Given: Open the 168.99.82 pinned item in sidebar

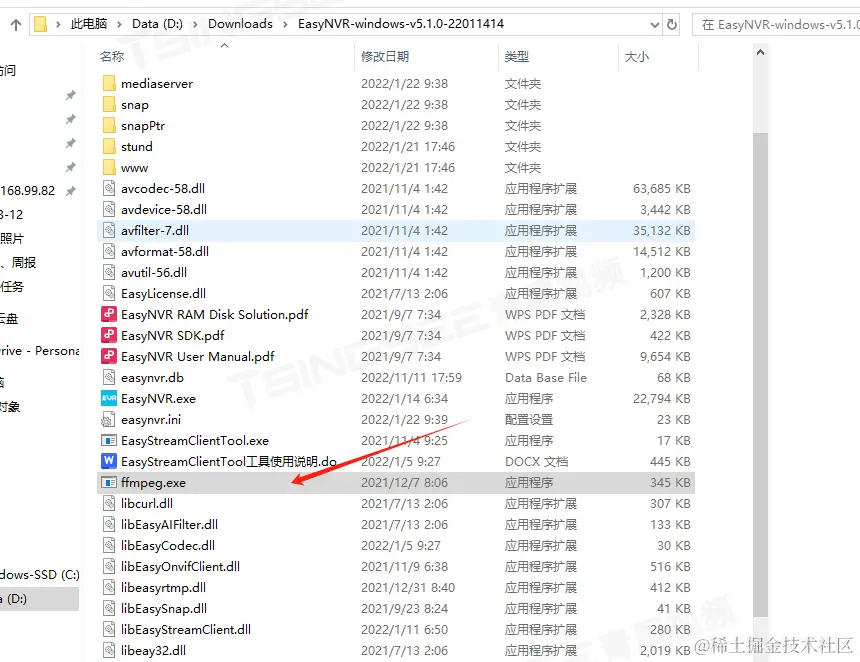Looking at the screenshot, I should tap(27, 191).
